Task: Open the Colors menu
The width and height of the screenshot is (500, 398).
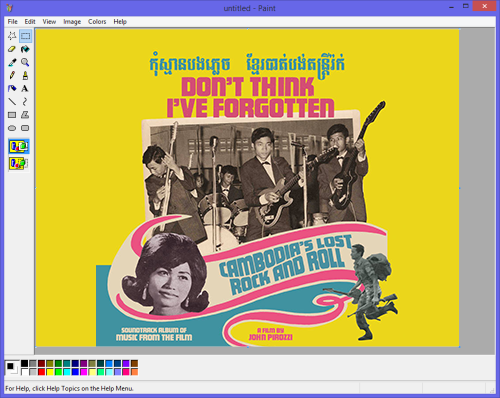Action: pos(97,22)
